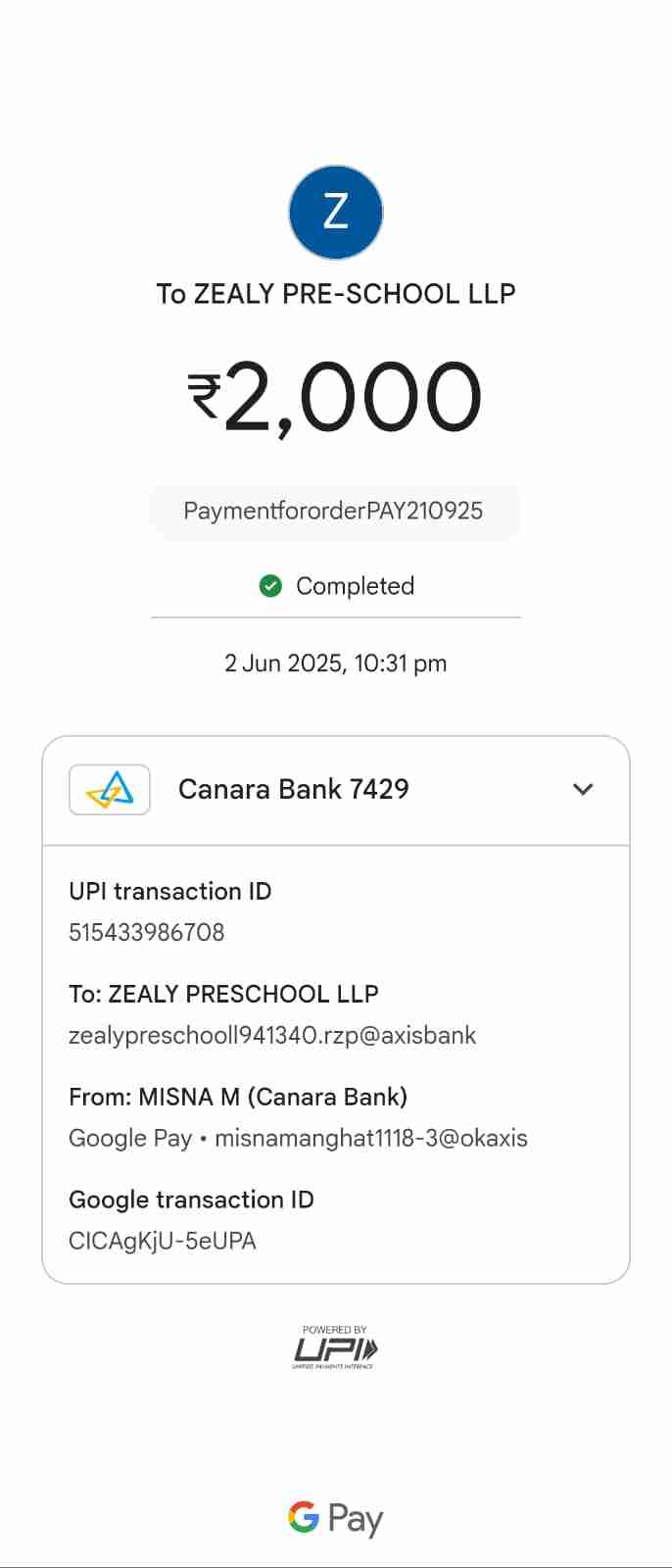672x1568 pixels.
Task: Click the UPI transaction ID number 515433986708
Action: point(146,932)
